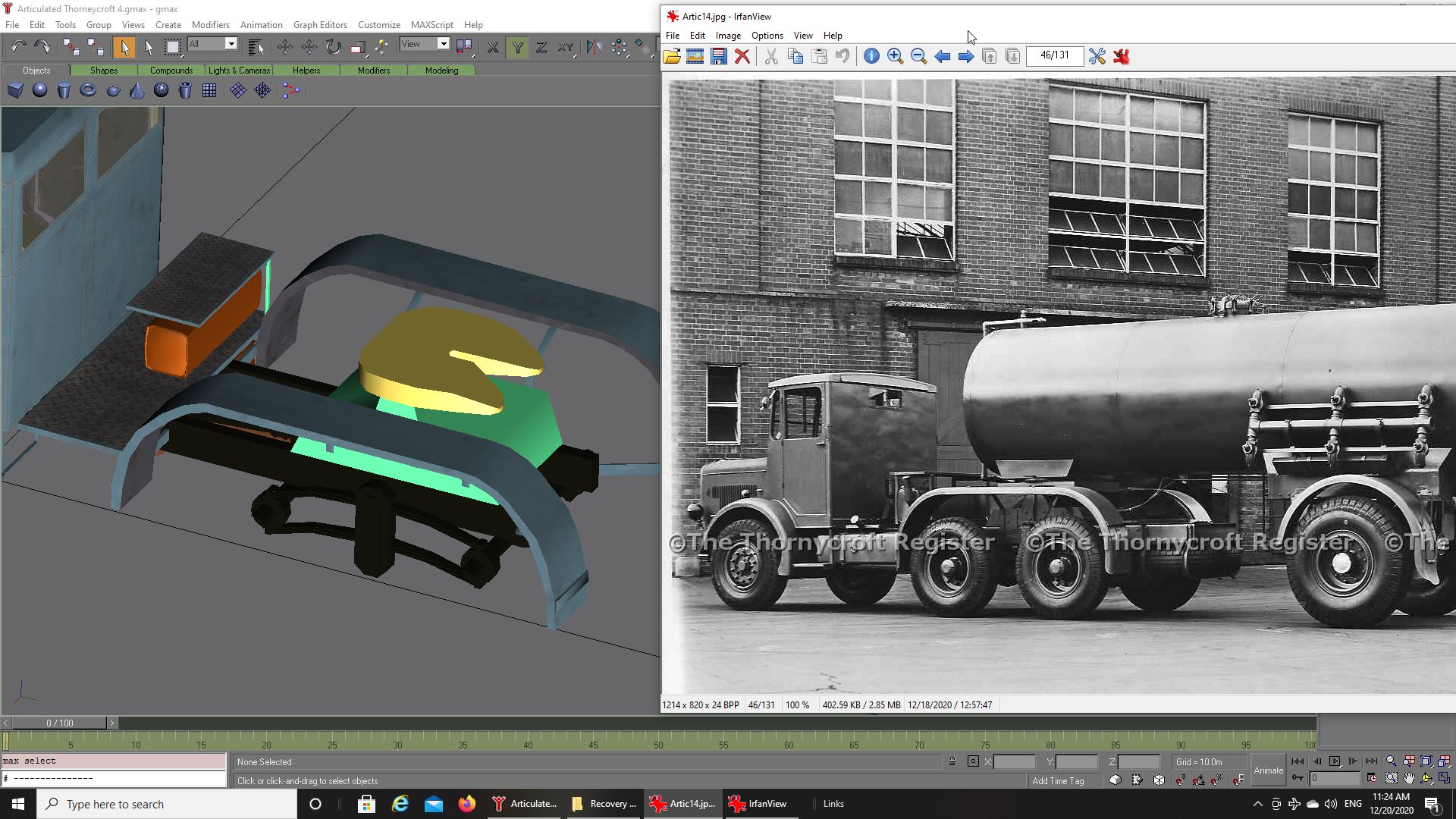Create a Teapot primitive
1456x819 pixels.
click(x=113, y=90)
